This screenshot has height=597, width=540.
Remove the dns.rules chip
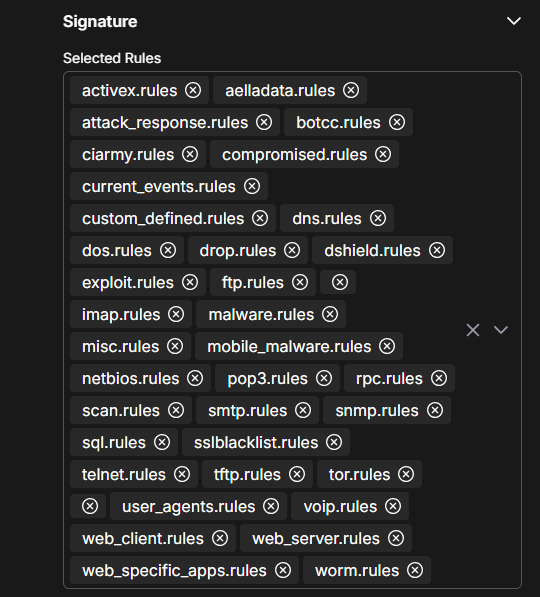tap(378, 219)
